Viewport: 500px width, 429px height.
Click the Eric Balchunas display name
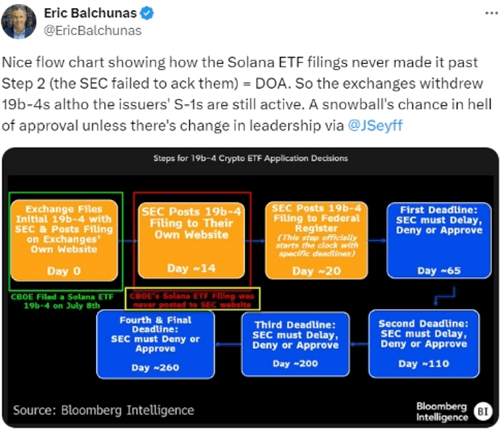(90, 13)
